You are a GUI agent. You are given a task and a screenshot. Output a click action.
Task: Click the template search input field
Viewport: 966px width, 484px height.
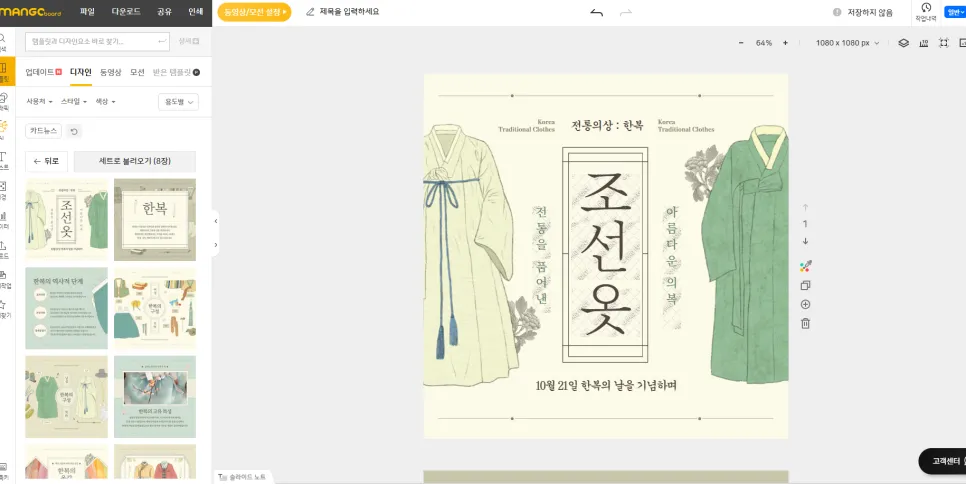click(x=97, y=41)
